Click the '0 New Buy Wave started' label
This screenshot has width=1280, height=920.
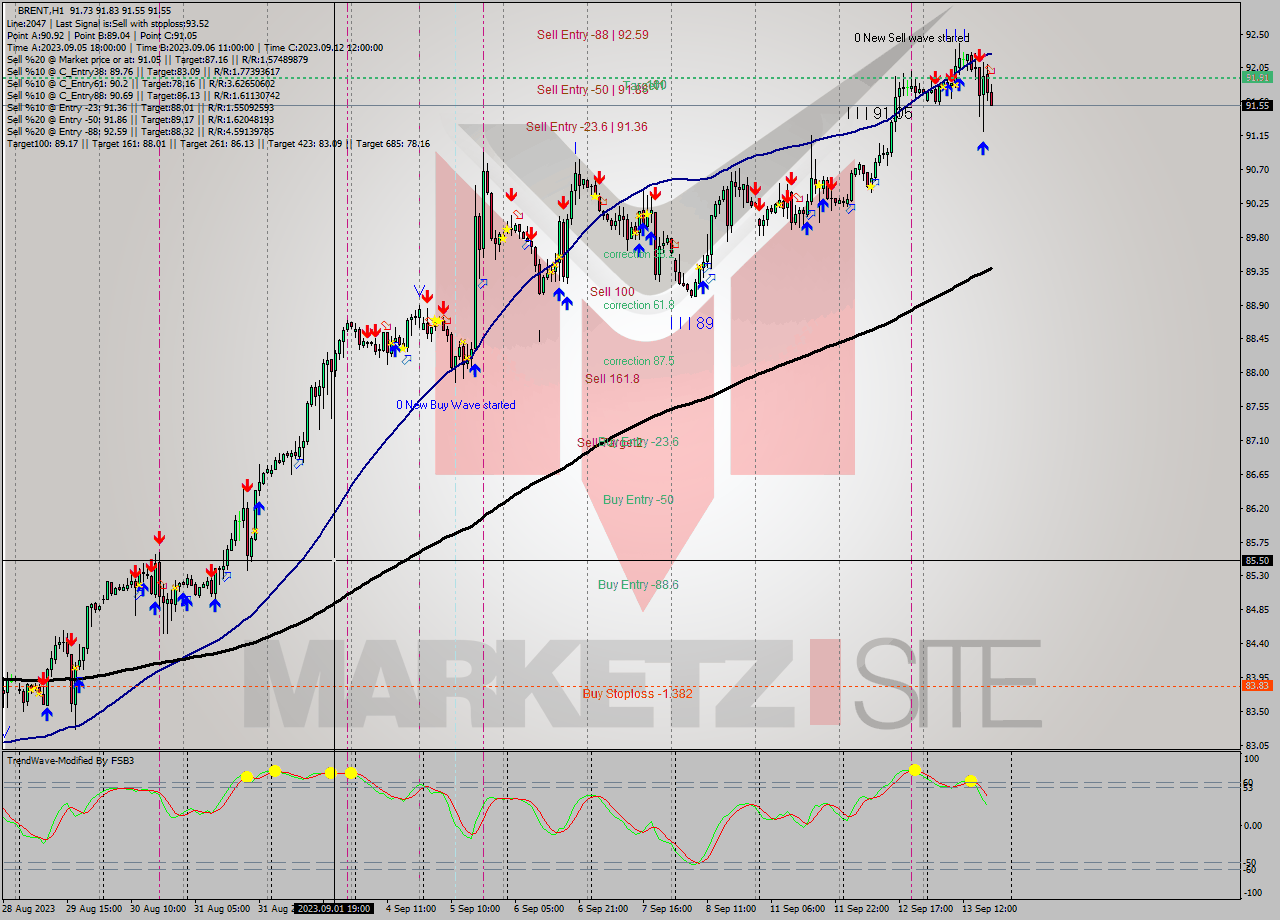tap(456, 405)
